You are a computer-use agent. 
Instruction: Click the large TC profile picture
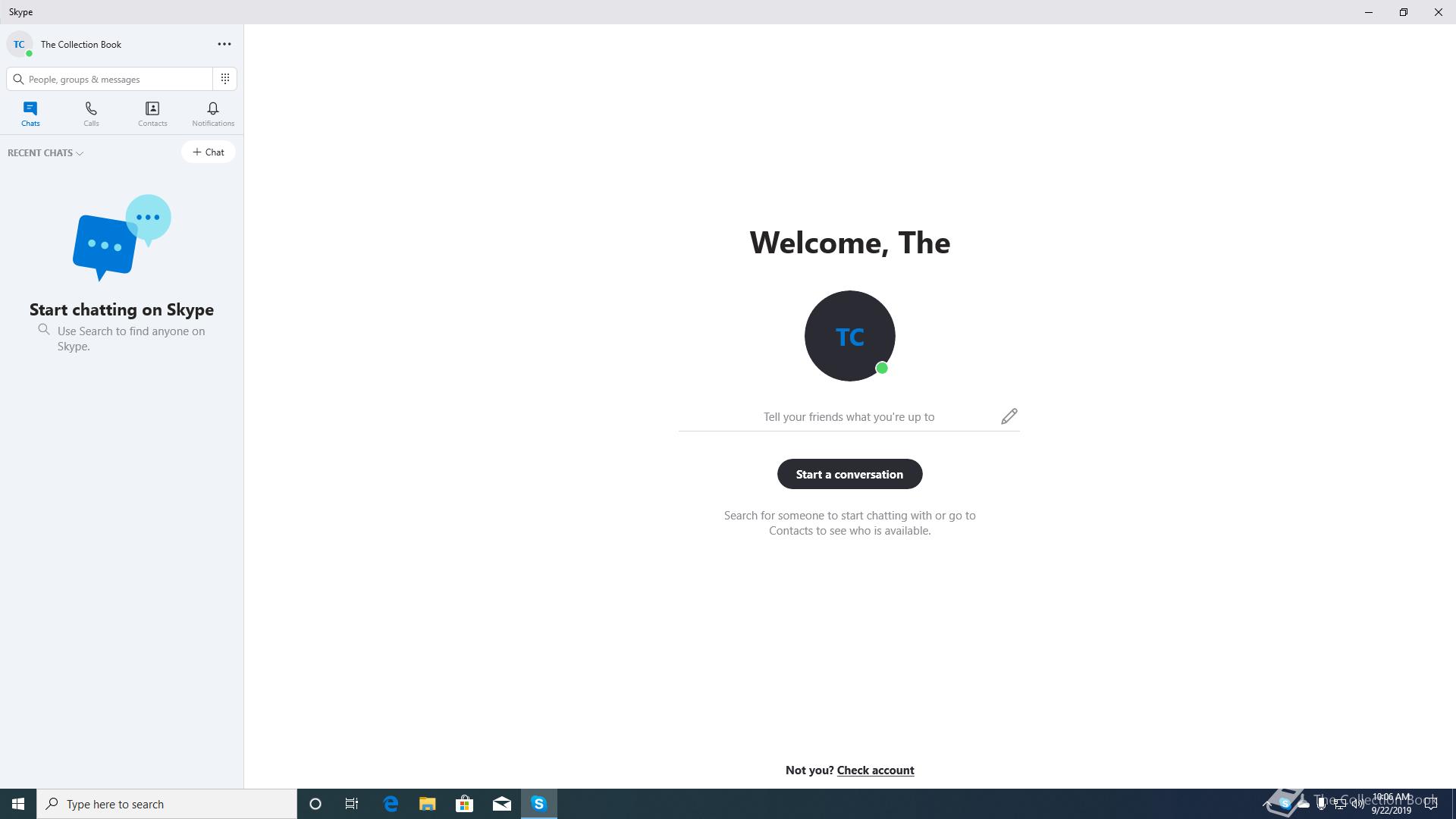point(849,336)
